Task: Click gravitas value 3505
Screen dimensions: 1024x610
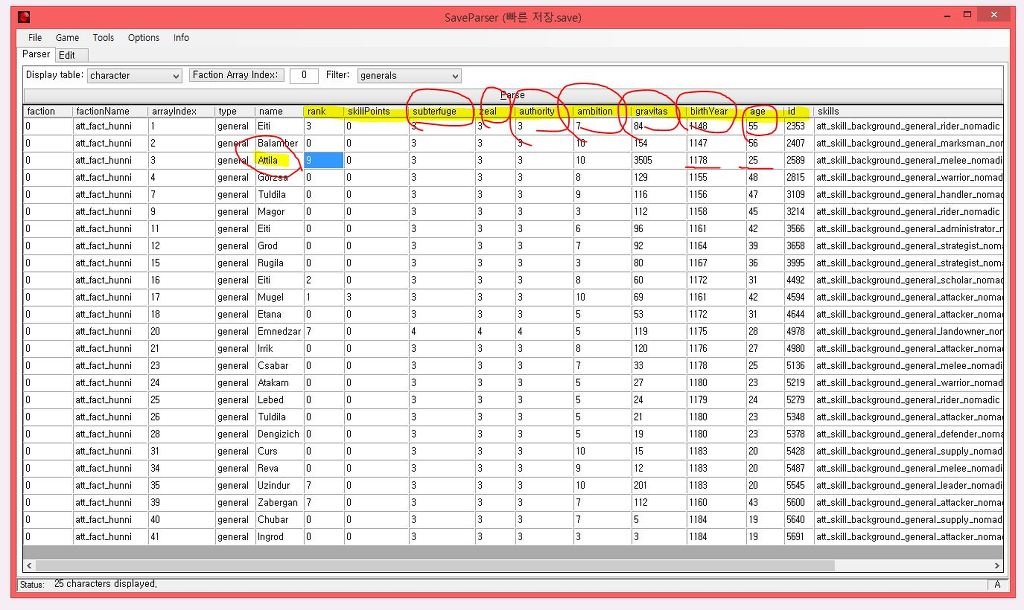Action: [658, 160]
